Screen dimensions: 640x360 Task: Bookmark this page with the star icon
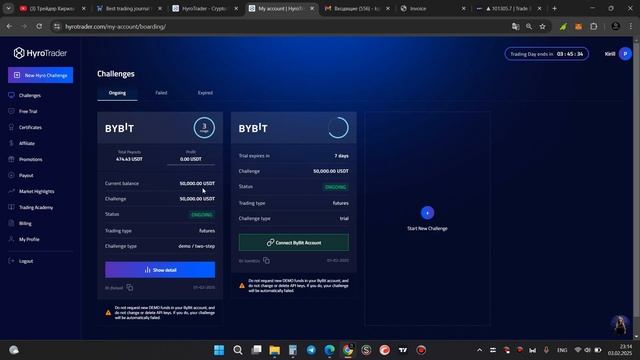click(x=542, y=27)
